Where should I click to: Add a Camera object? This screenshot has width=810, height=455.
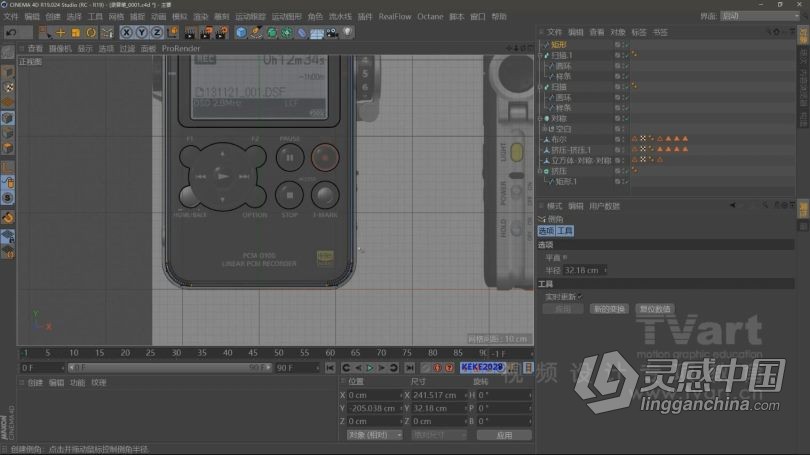[332, 33]
